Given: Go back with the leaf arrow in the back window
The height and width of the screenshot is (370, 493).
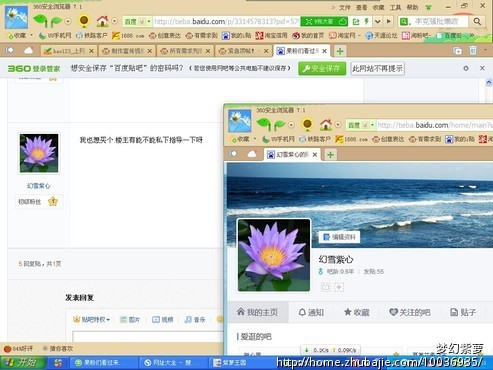Looking at the screenshot, I should [x=40, y=21].
